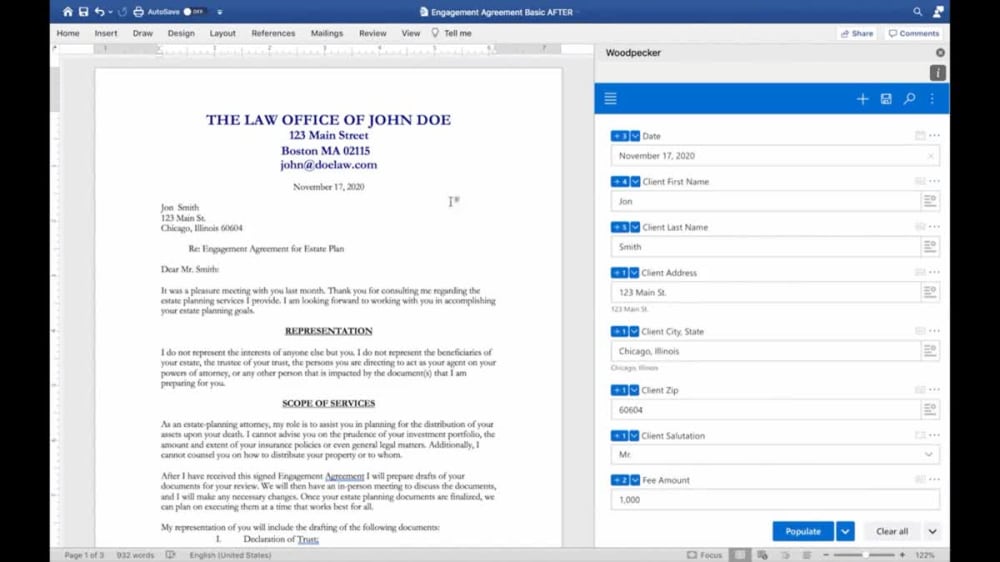
Task: Open more options for Fee Amount
Action: 934,479
